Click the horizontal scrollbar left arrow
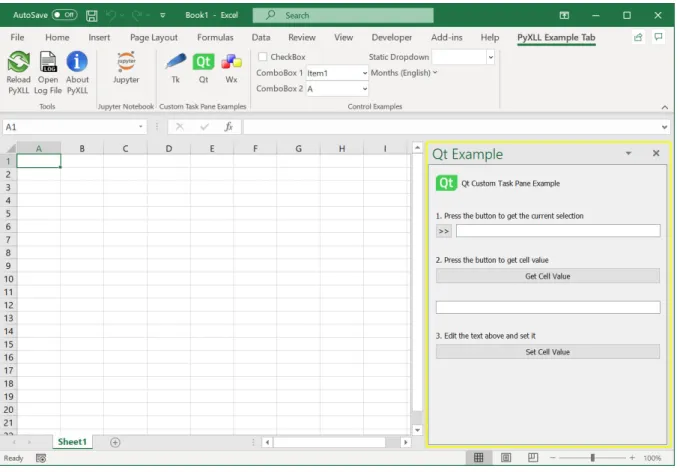 pyautogui.click(x=268, y=442)
